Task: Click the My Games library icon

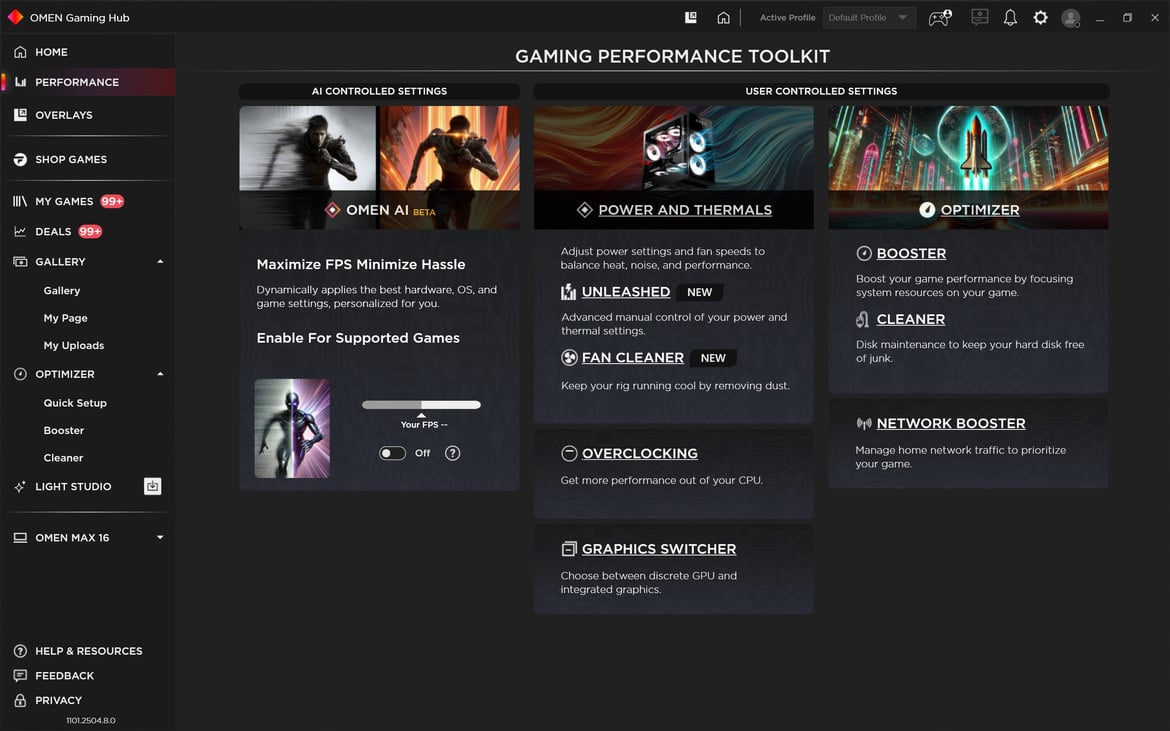Action: [x=20, y=201]
